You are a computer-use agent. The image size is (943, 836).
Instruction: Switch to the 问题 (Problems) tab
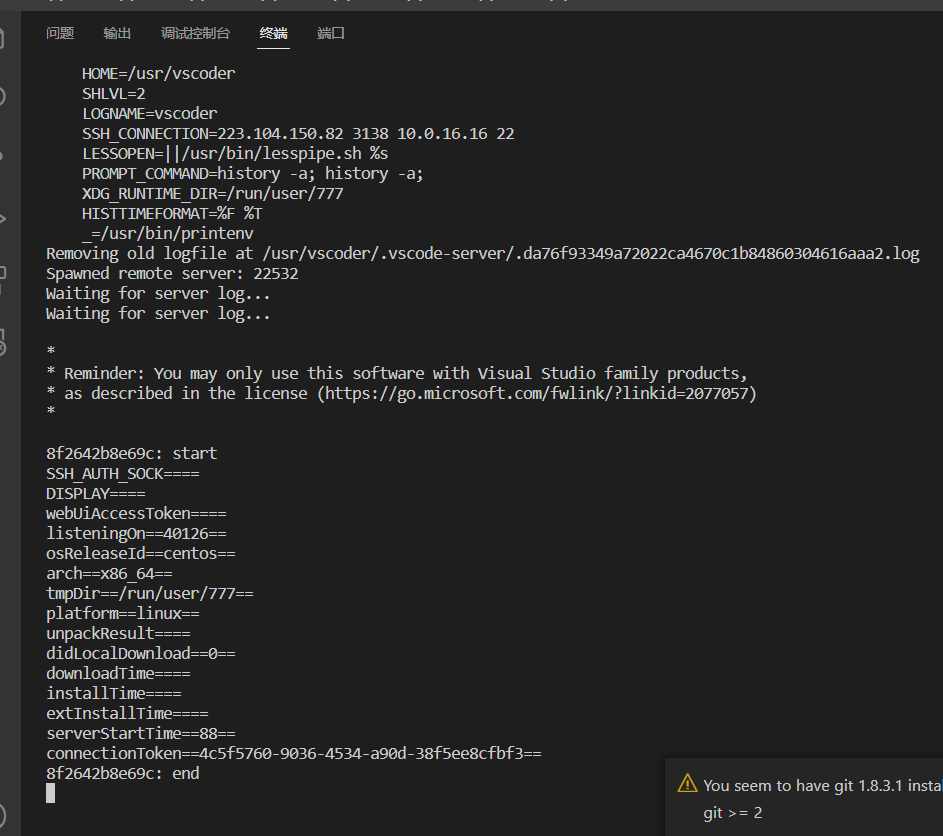(60, 33)
